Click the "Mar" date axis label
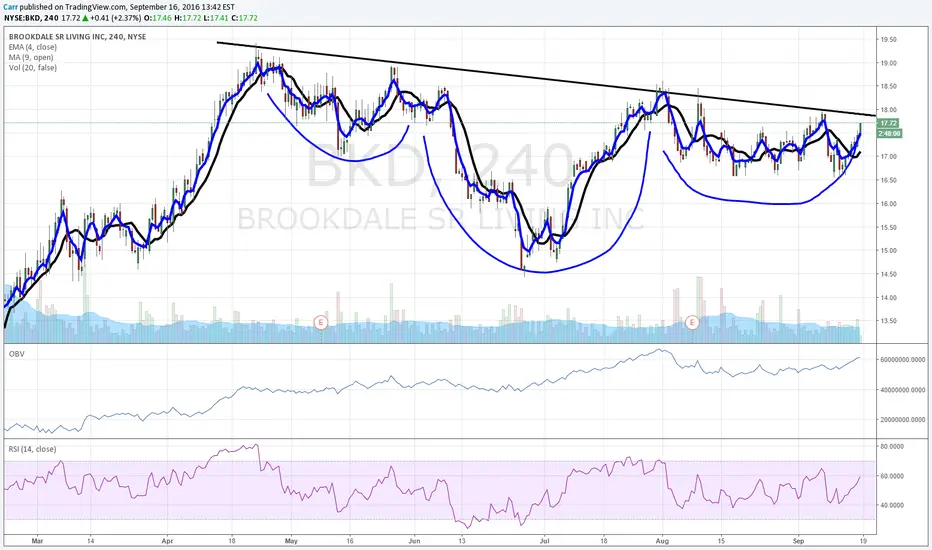The height and width of the screenshot is (550, 932). 37,541
